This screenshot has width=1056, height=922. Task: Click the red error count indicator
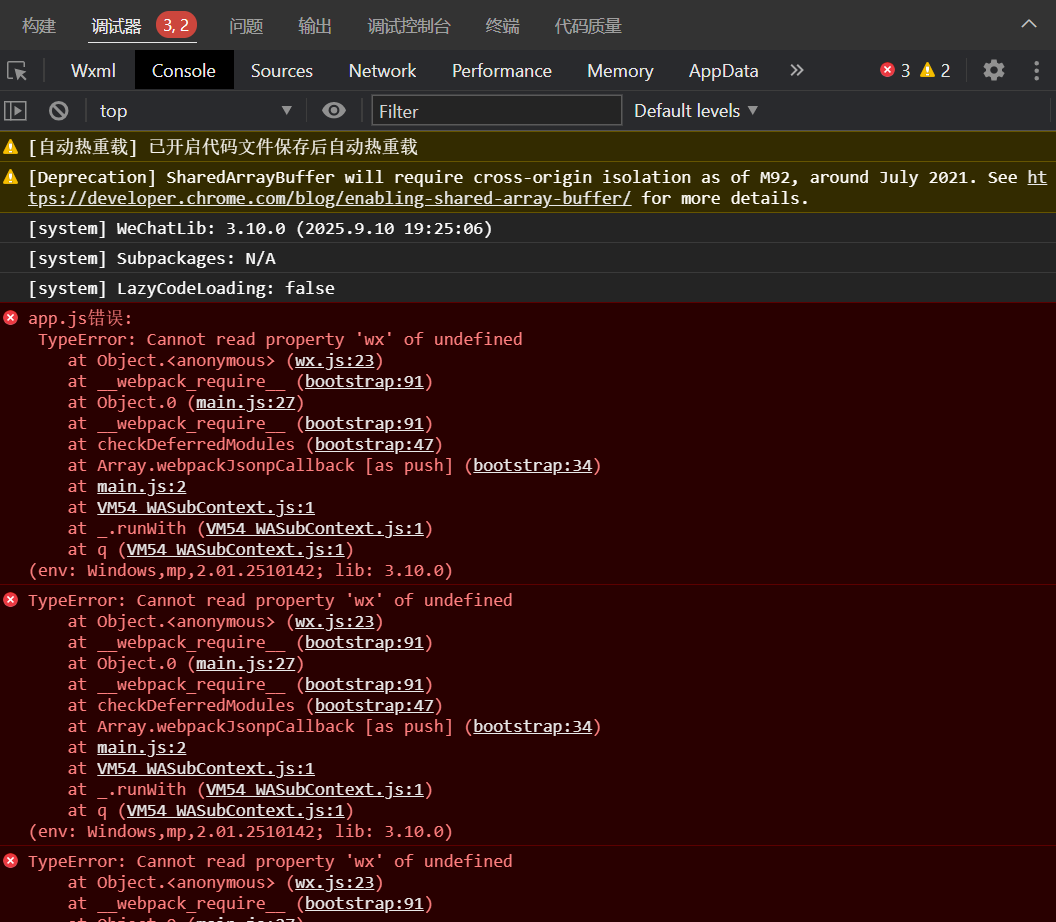coord(895,71)
